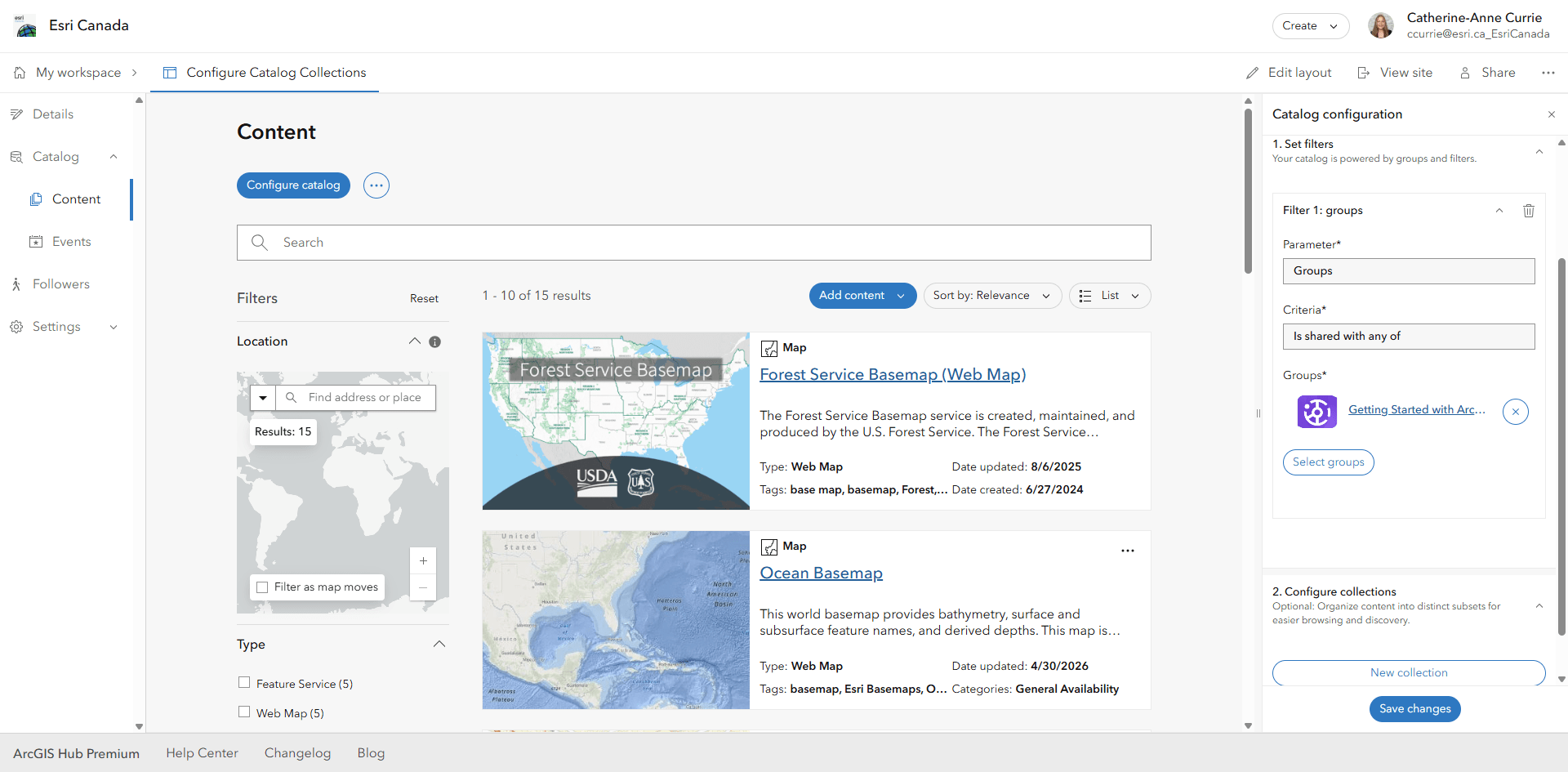This screenshot has width=1568, height=772.
Task: Click the search magnifier icon
Action: [x=260, y=243]
